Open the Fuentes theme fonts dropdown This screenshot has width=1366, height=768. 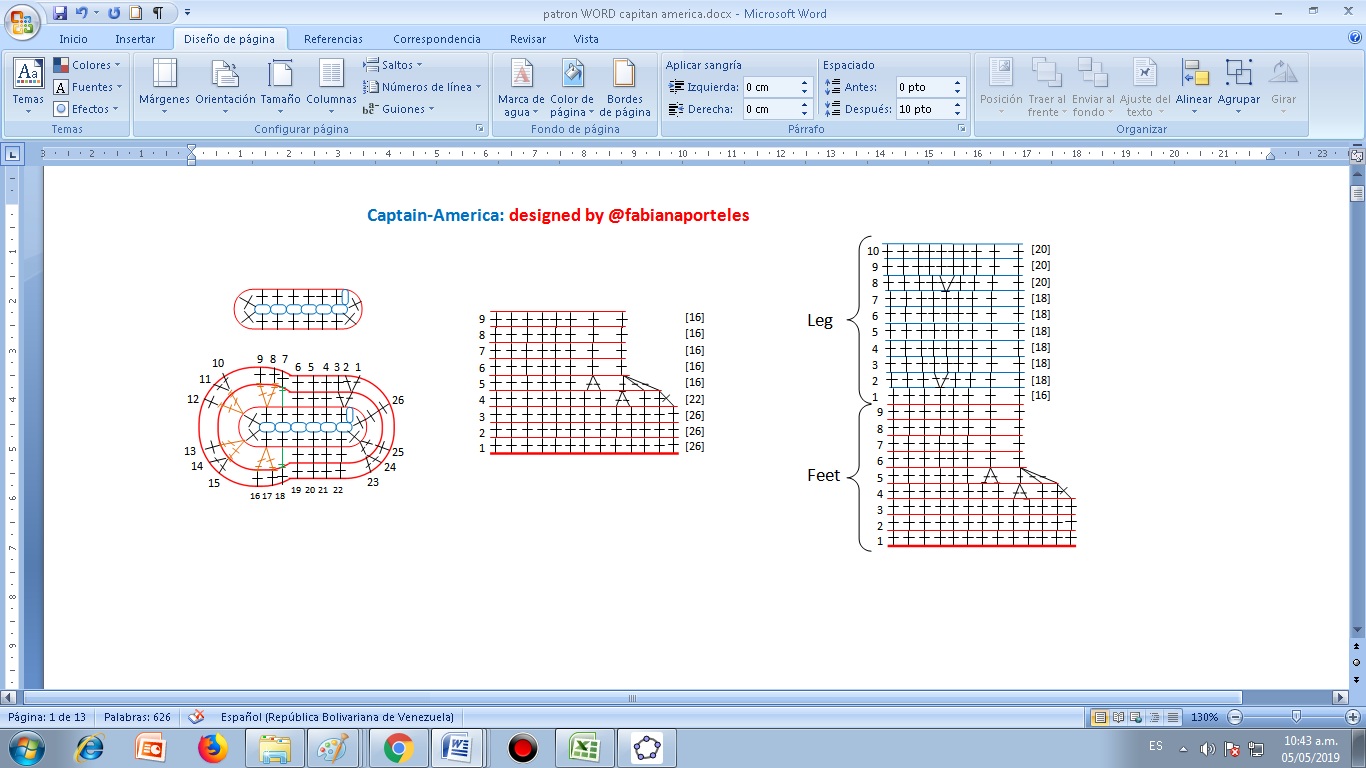(x=87, y=87)
